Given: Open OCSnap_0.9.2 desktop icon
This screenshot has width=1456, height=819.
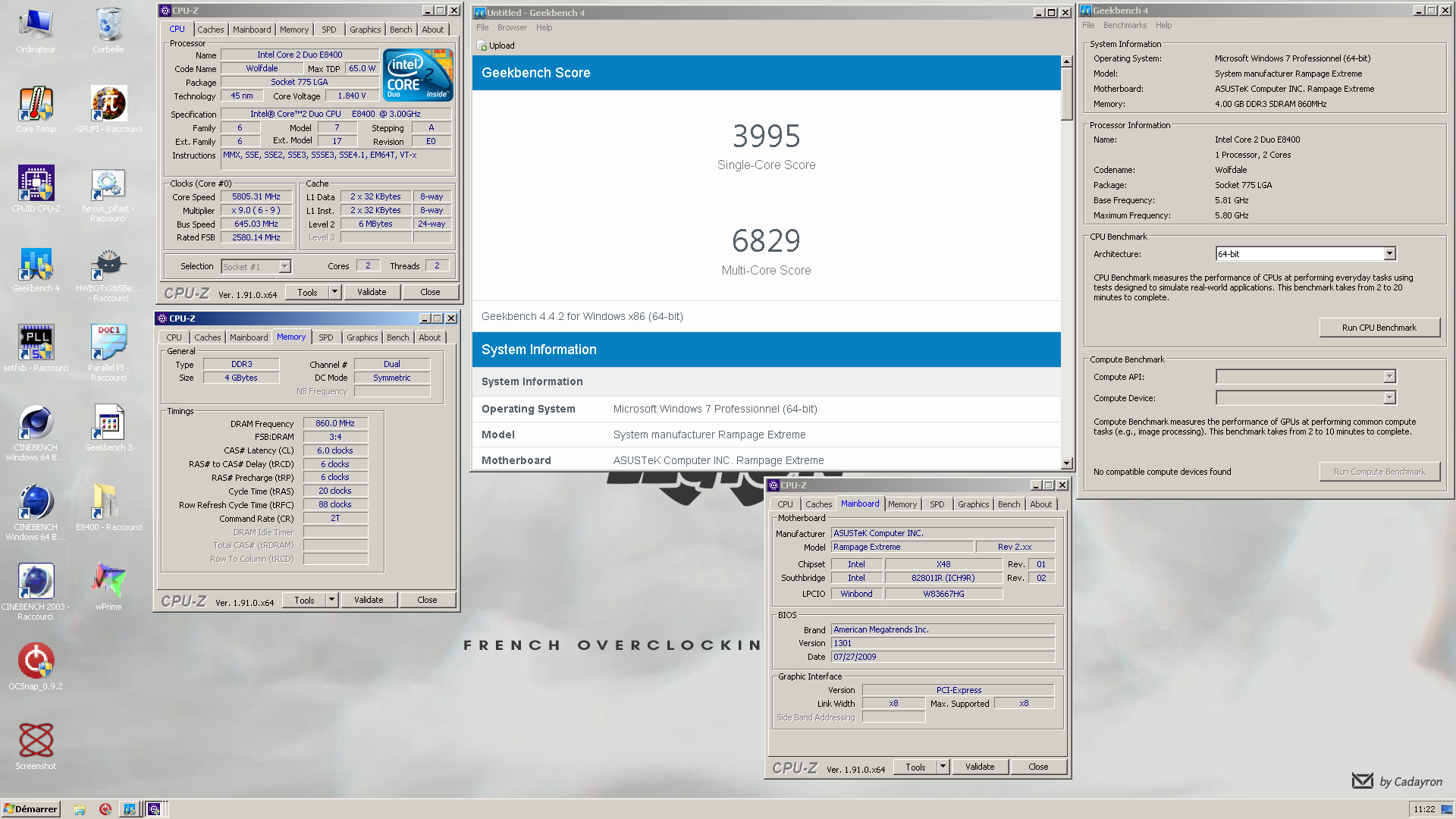Looking at the screenshot, I should (36, 667).
